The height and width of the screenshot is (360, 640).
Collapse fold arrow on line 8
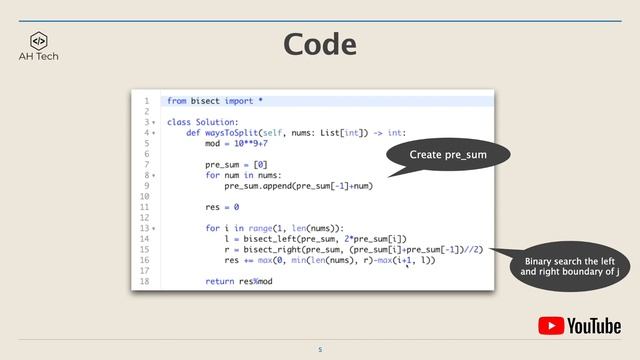[x=154, y=176]
